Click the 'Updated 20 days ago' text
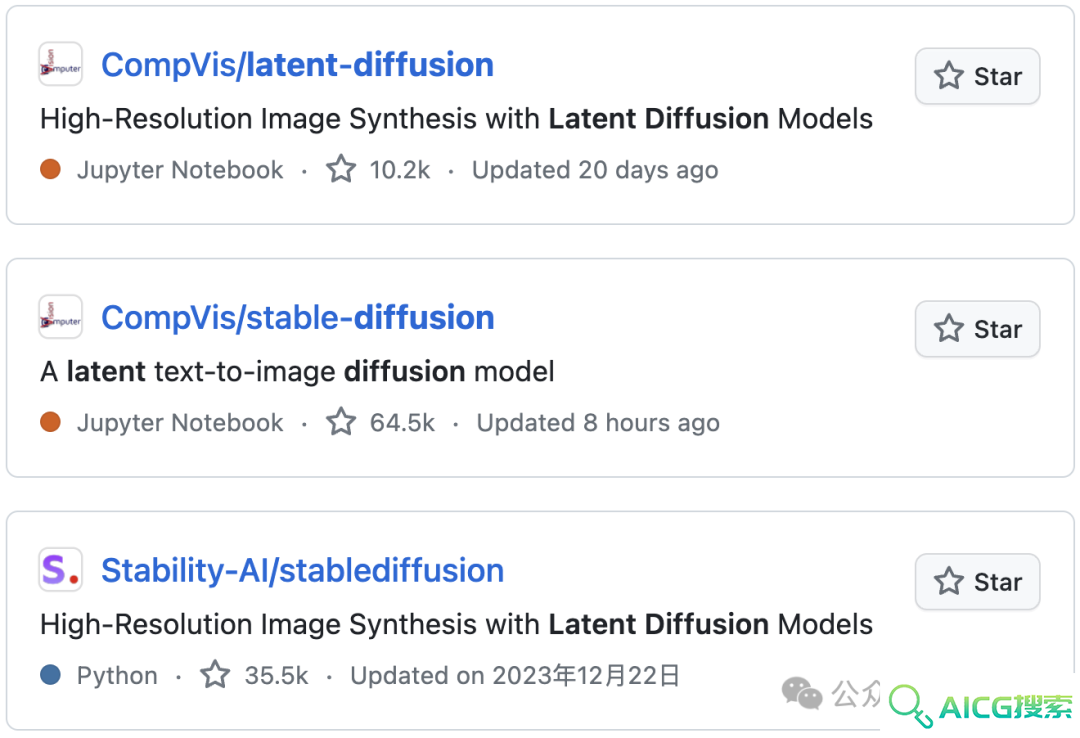The height and width of the screenshot is (738, 1080). (595, 170)
